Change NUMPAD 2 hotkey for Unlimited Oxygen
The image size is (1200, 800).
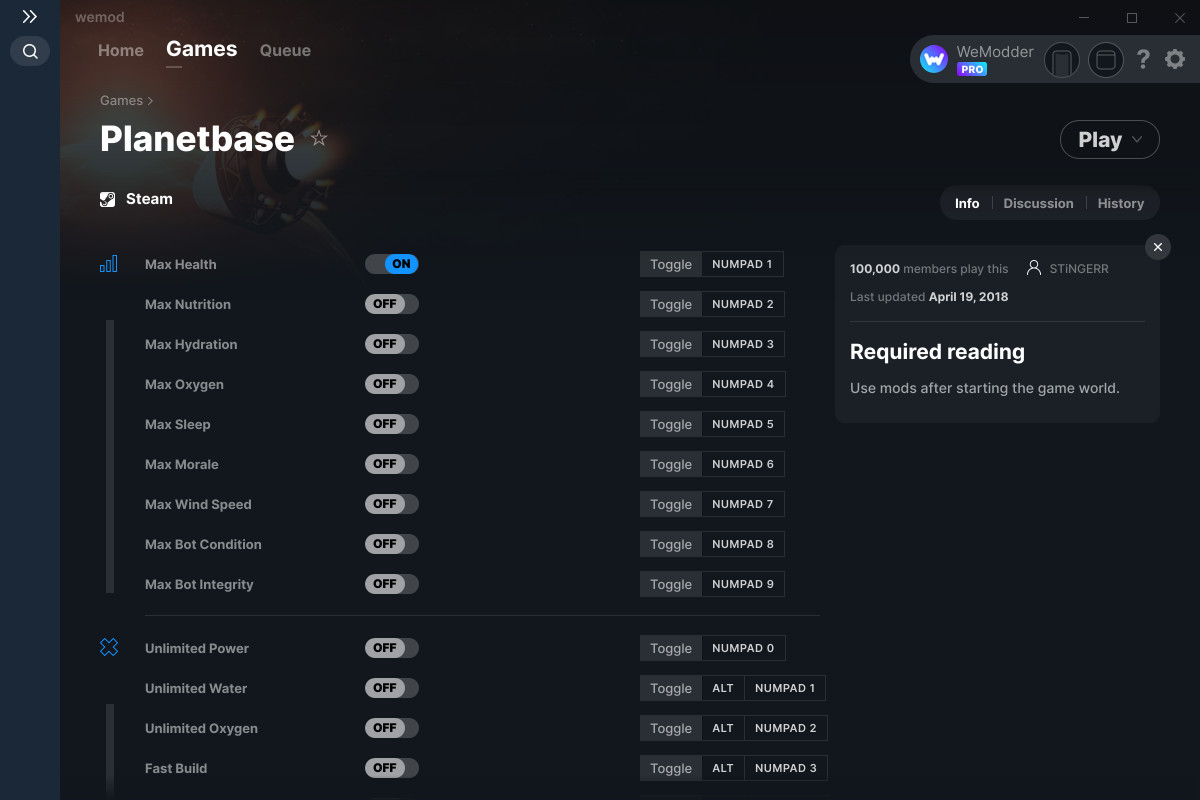coord(786,728)
